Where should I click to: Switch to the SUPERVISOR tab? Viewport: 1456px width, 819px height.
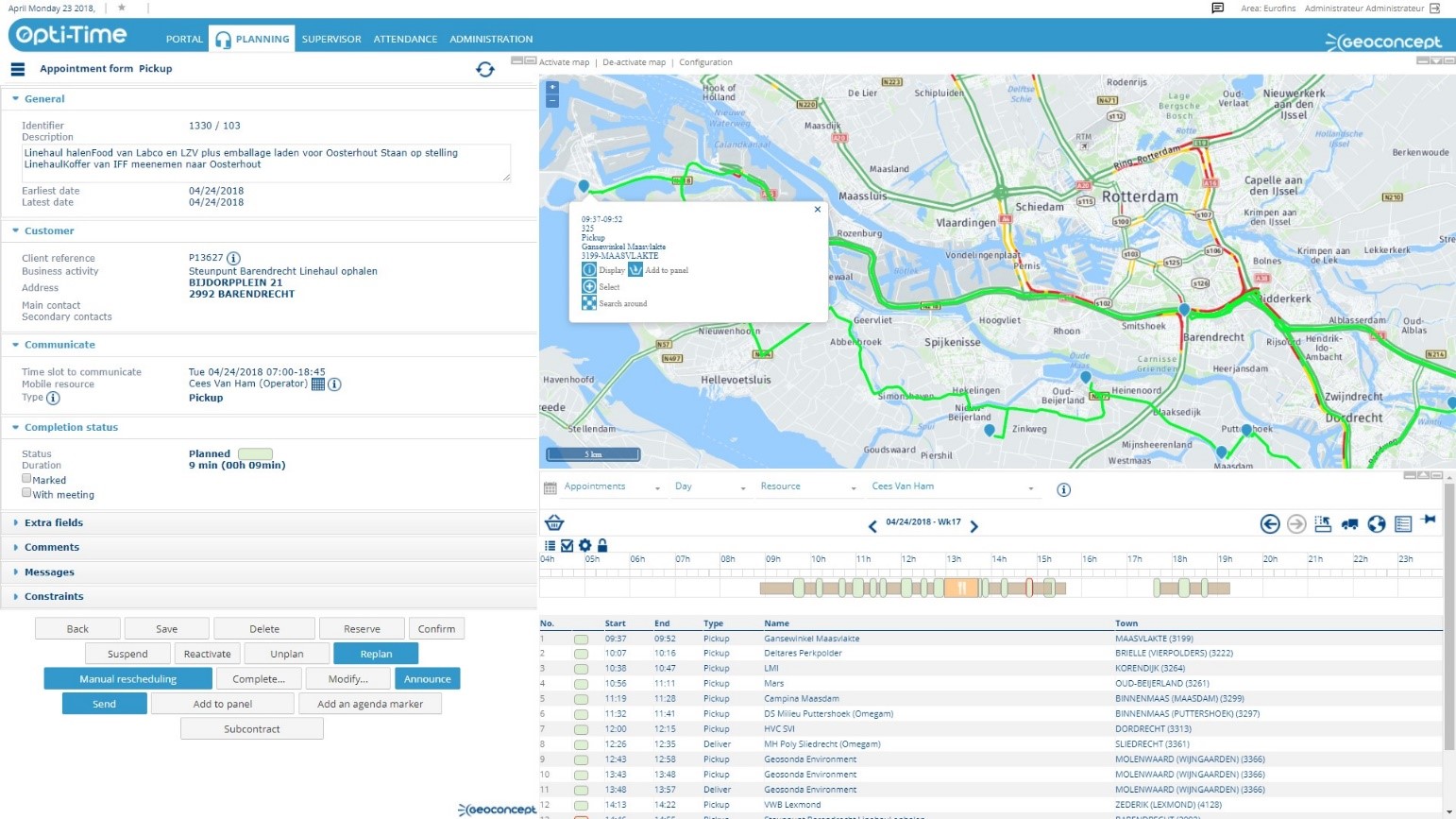[330, 39]
